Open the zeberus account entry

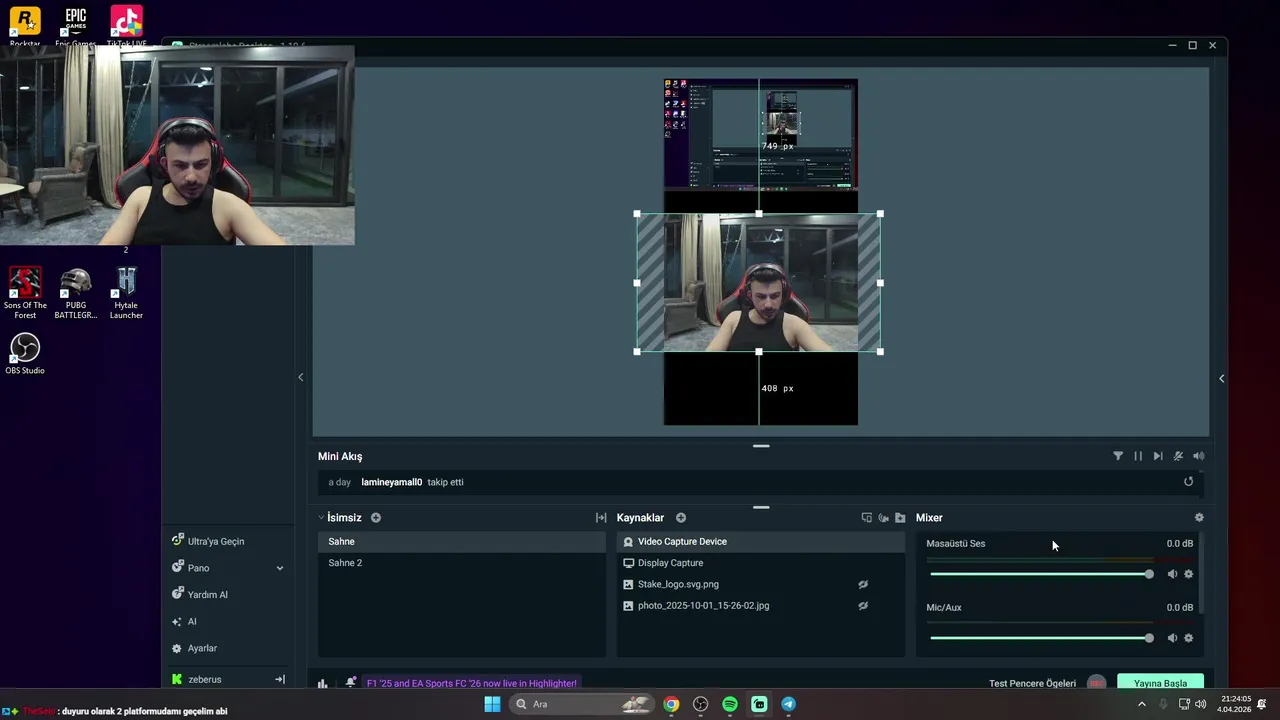197,679
